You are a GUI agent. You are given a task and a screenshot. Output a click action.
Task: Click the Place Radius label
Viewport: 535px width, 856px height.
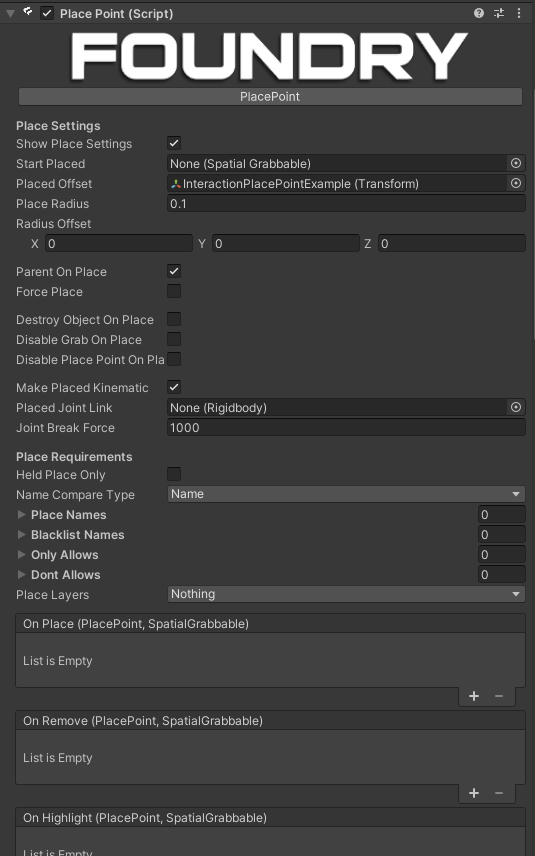[x=52, y=204]
